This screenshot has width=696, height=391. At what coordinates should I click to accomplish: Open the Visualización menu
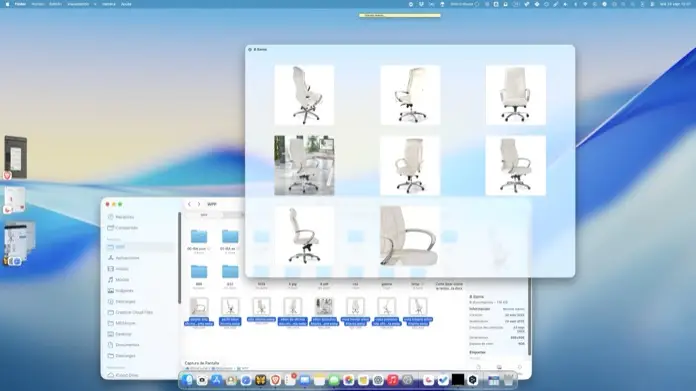[x=78, y=4]
